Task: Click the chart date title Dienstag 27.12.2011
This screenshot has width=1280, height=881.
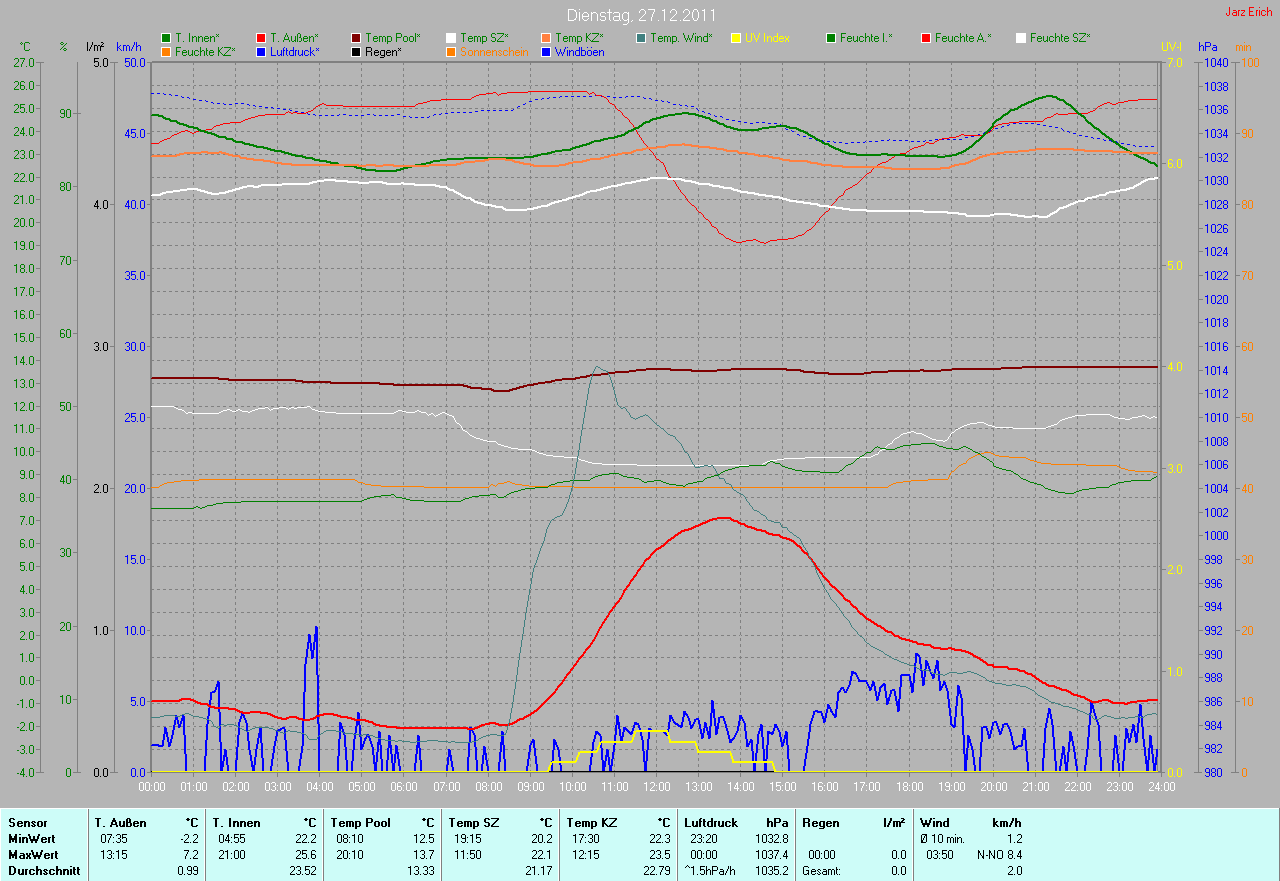Action: [x=640, y=15]
